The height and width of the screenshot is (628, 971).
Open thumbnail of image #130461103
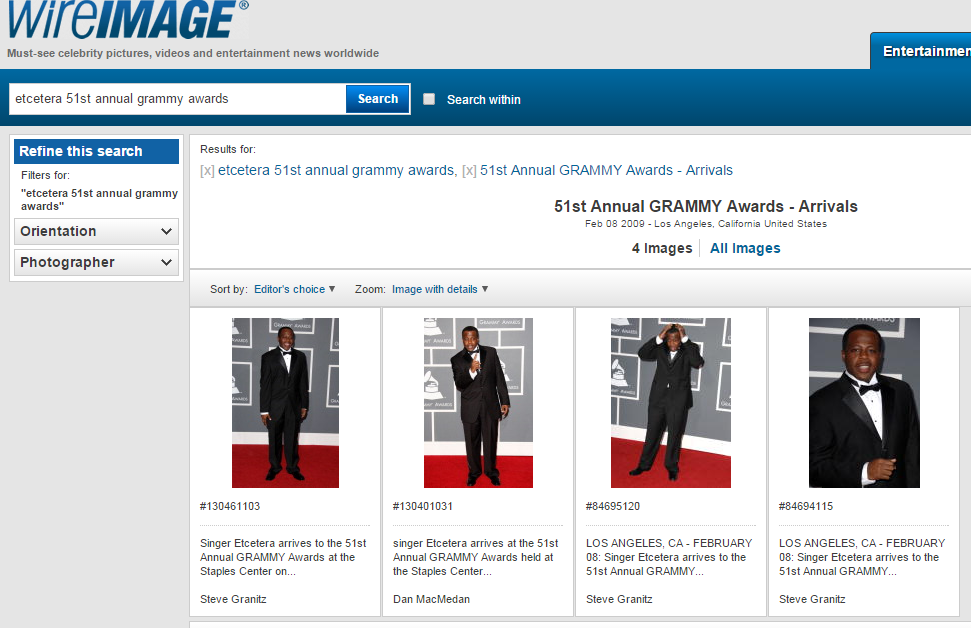[285, 402]
